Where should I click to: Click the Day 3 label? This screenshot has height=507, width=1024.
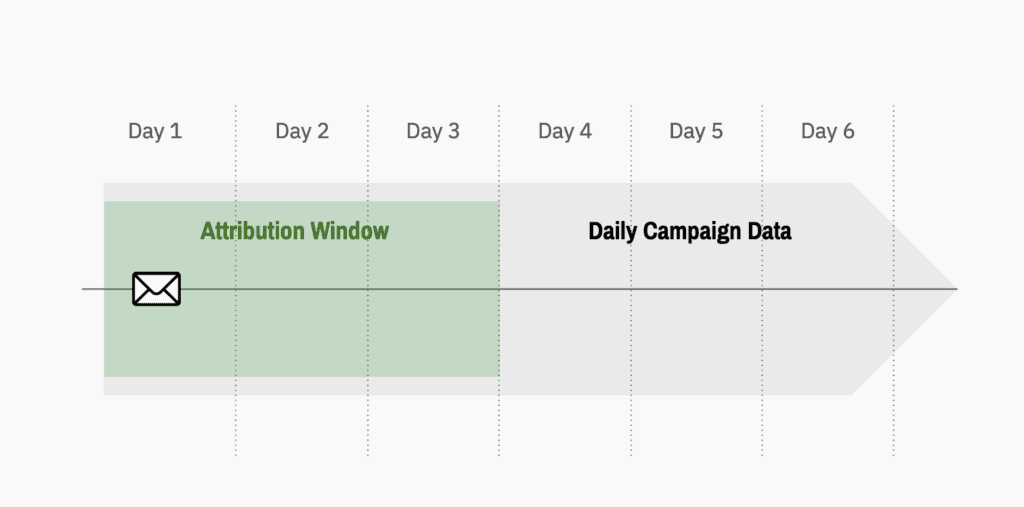(433, 131)
